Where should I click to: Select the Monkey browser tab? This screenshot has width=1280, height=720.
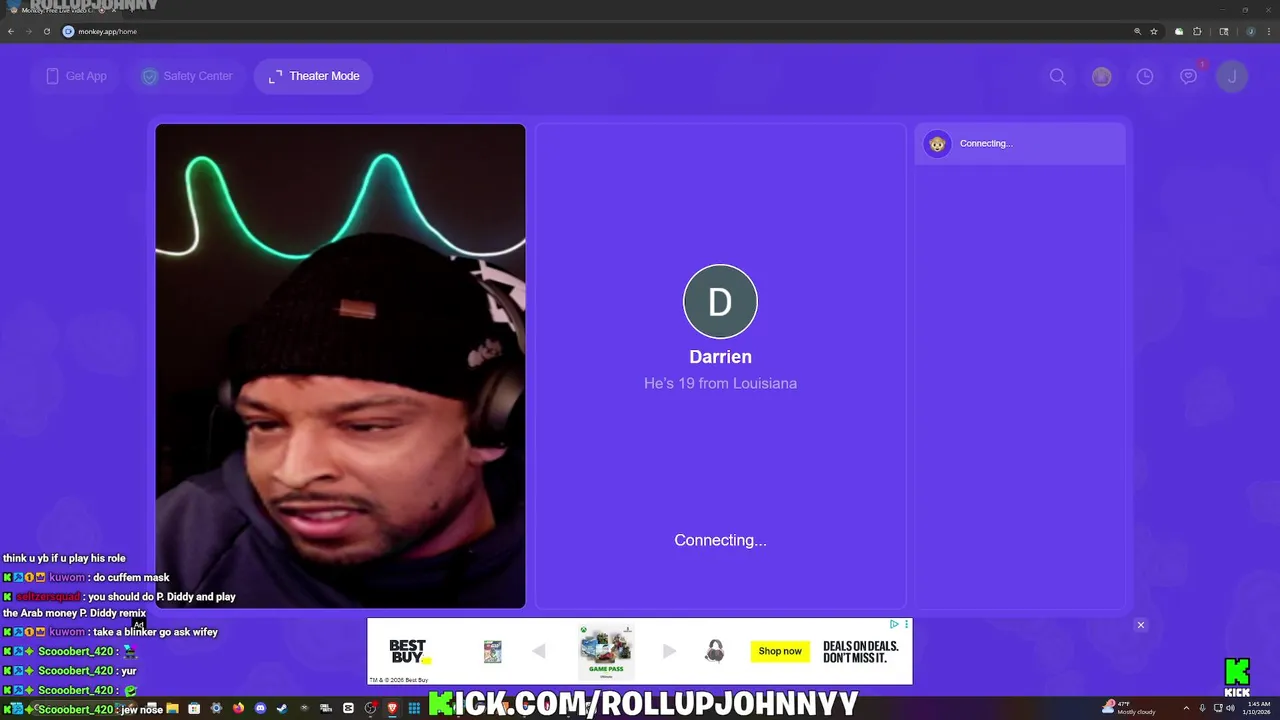click(x=65, y=10)
